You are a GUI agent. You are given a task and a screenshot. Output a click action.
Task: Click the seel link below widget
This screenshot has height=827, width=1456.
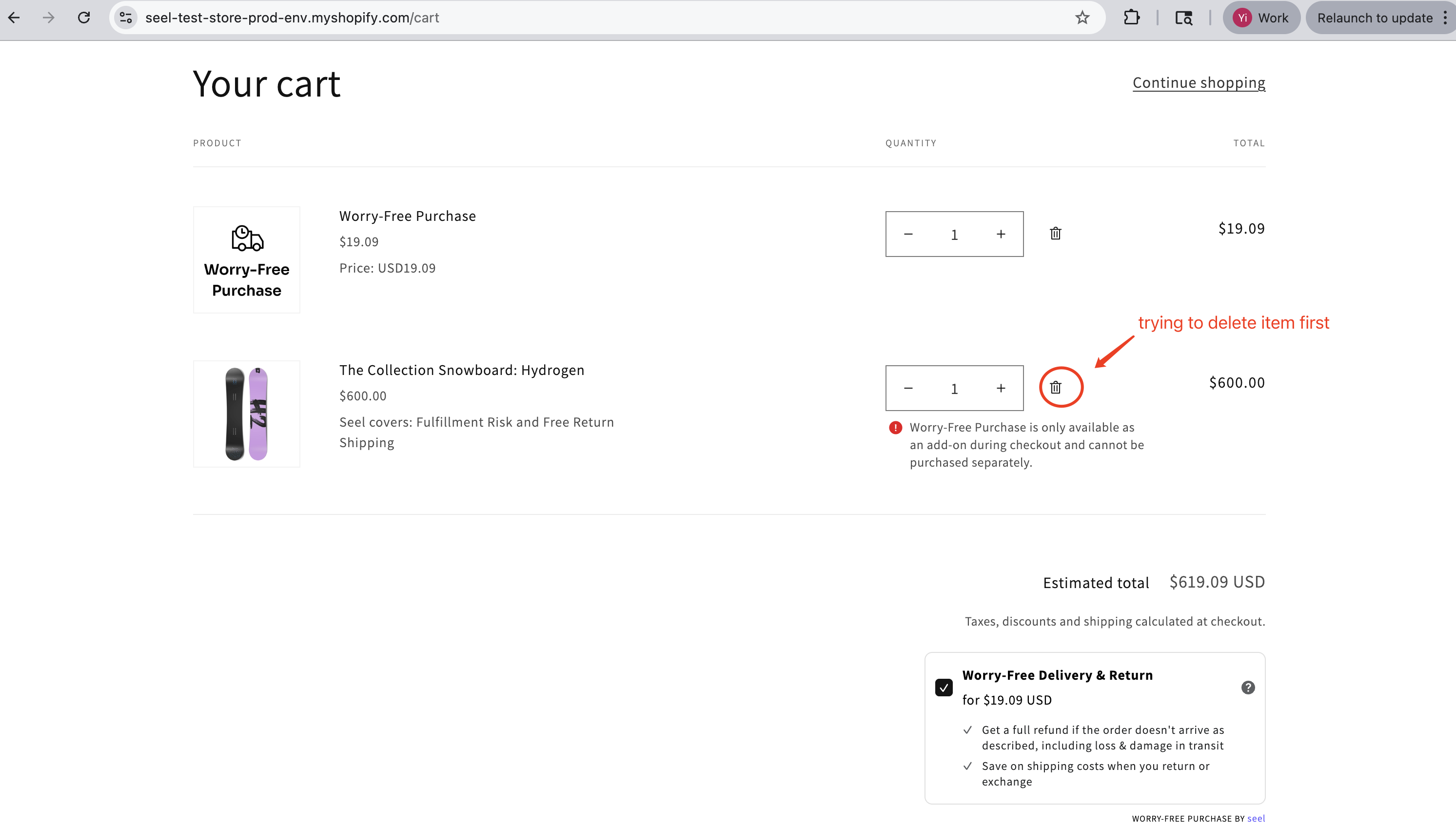(x=1256, y=819)
